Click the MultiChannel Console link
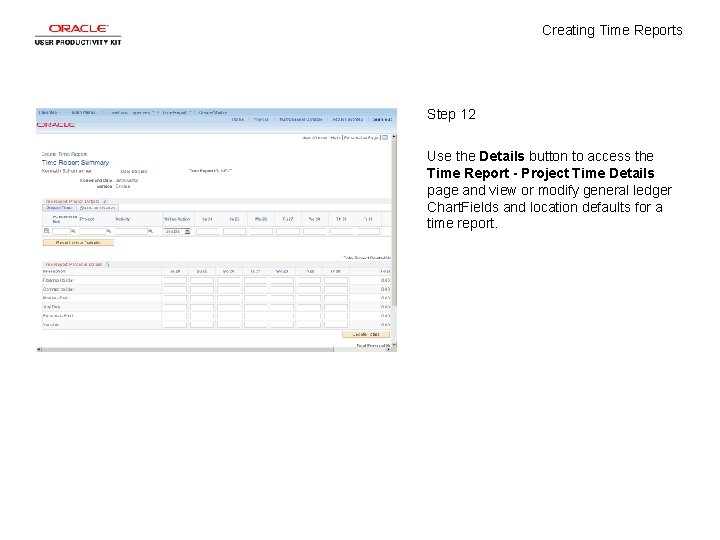720x540 pixels. click(x=301, y=119)
